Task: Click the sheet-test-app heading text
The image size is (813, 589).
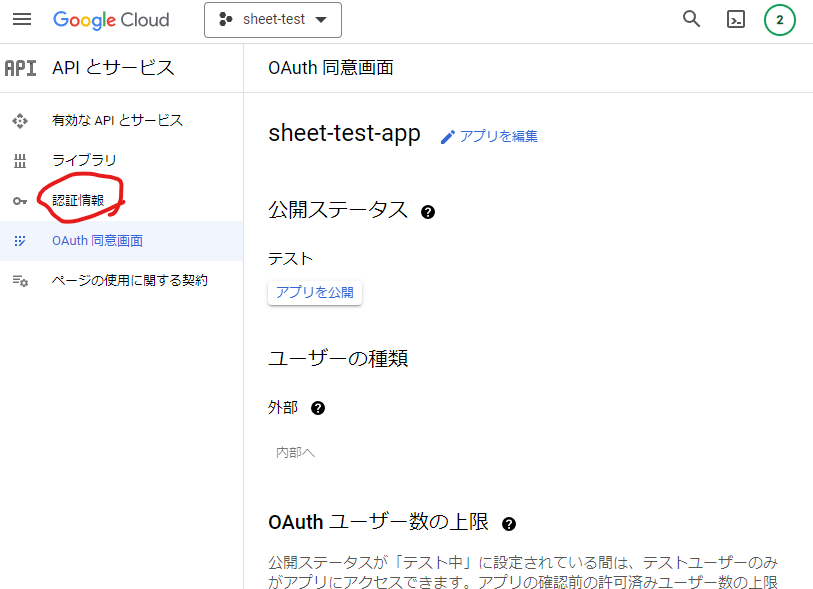Action: point(344,132)
